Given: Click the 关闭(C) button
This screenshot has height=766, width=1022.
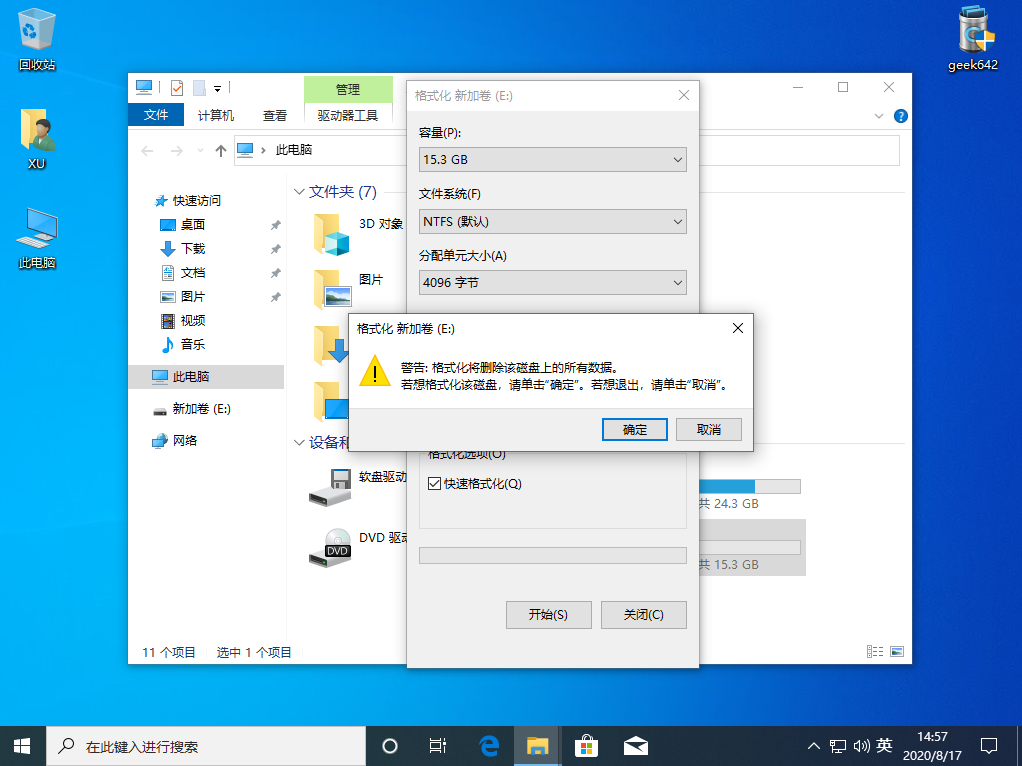Looking at the screenshot, I should pos(643,615).
